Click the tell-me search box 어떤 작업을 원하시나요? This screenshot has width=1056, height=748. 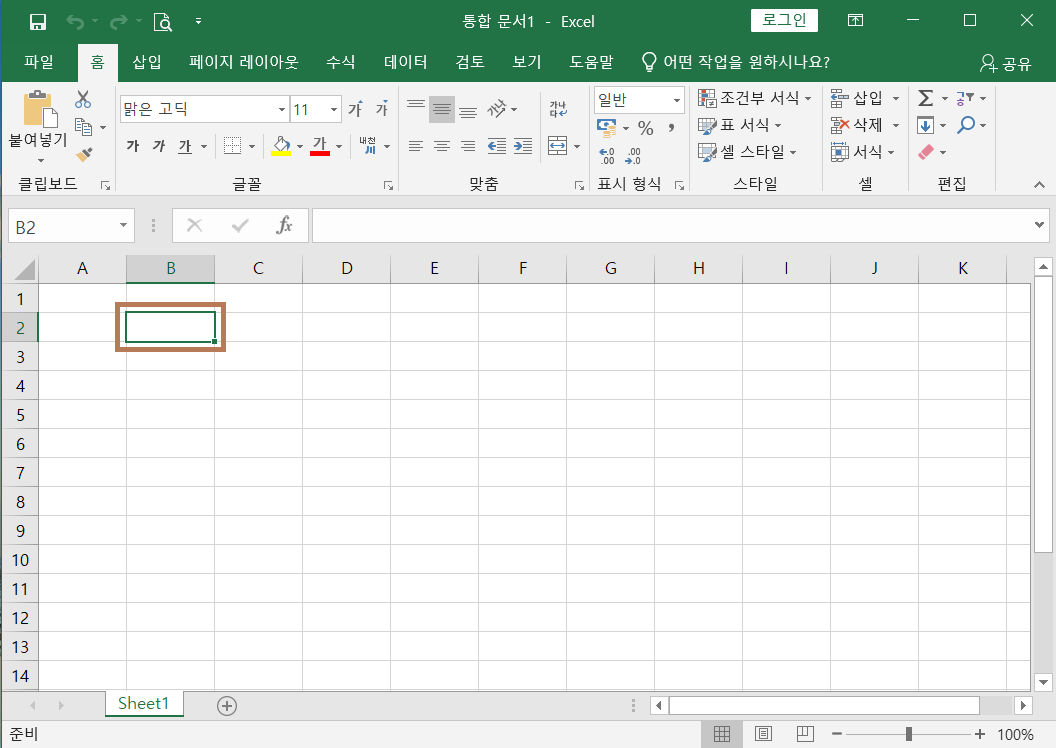click(735, 62)
